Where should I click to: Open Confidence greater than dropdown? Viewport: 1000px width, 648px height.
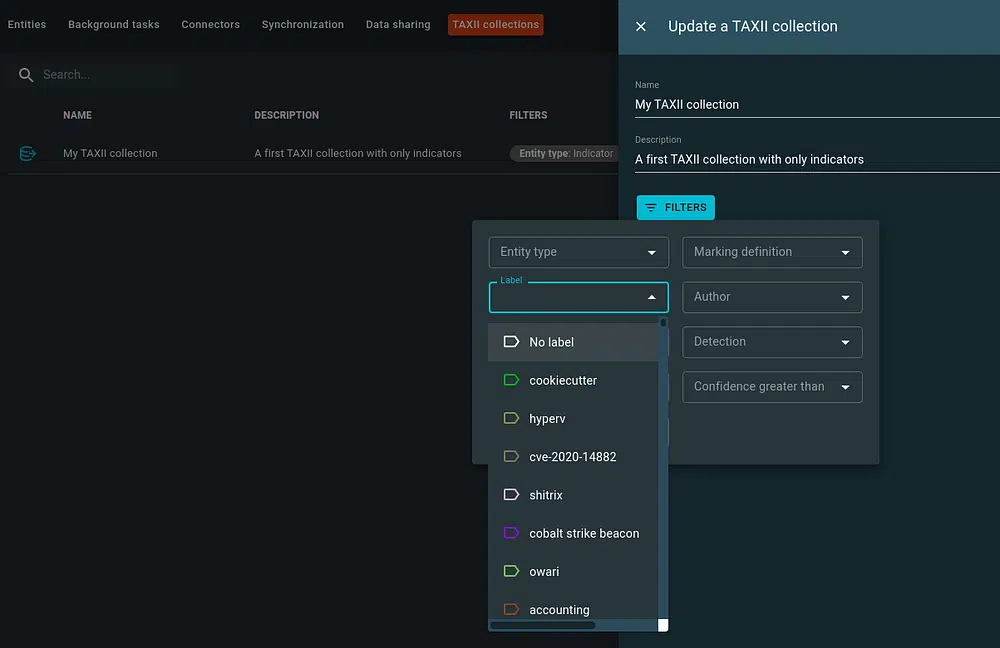coord(772,387)
